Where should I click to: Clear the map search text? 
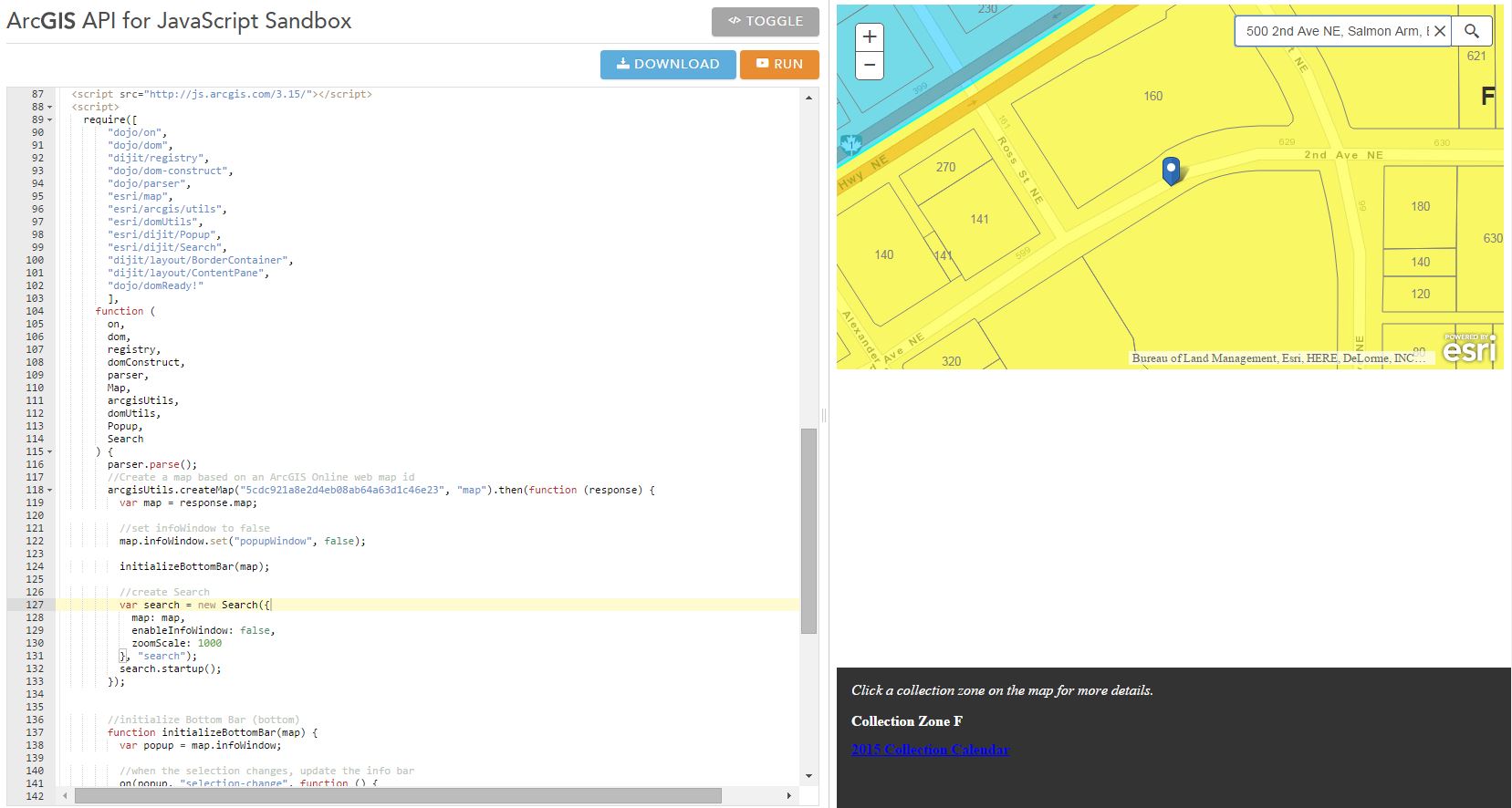1439,31
